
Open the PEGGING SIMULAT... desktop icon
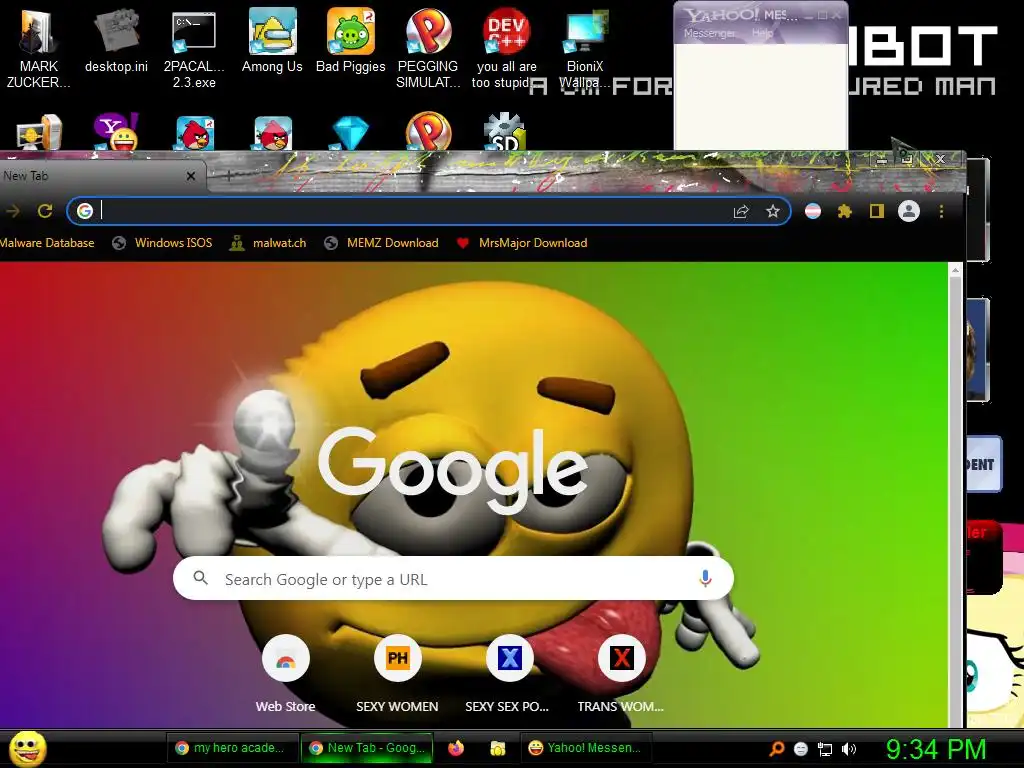click(x=428, y=47)
